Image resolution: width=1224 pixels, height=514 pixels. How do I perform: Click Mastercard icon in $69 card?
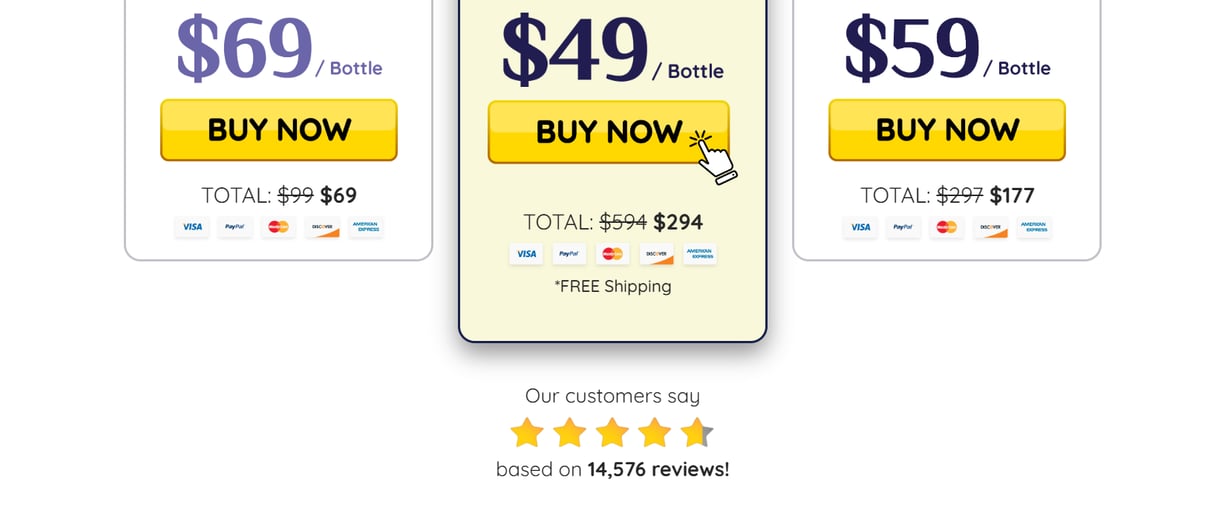(279, 227)
